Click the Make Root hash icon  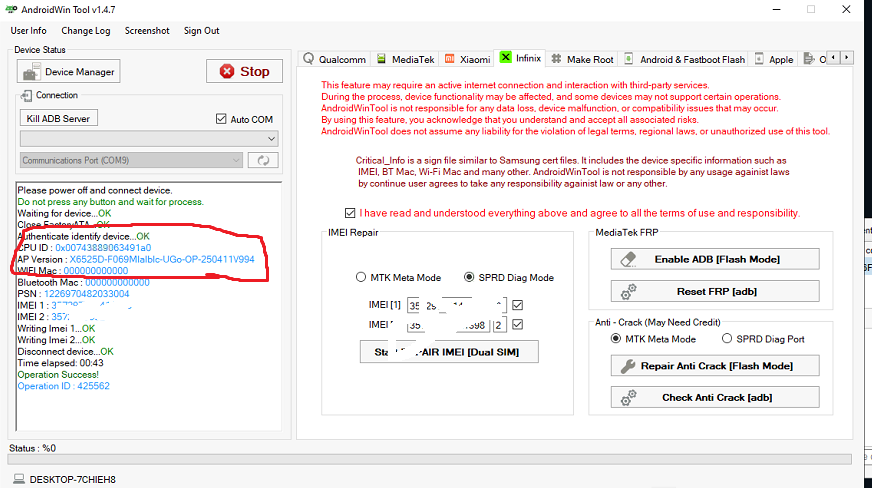pyautogui.click(x=556, y=58)
